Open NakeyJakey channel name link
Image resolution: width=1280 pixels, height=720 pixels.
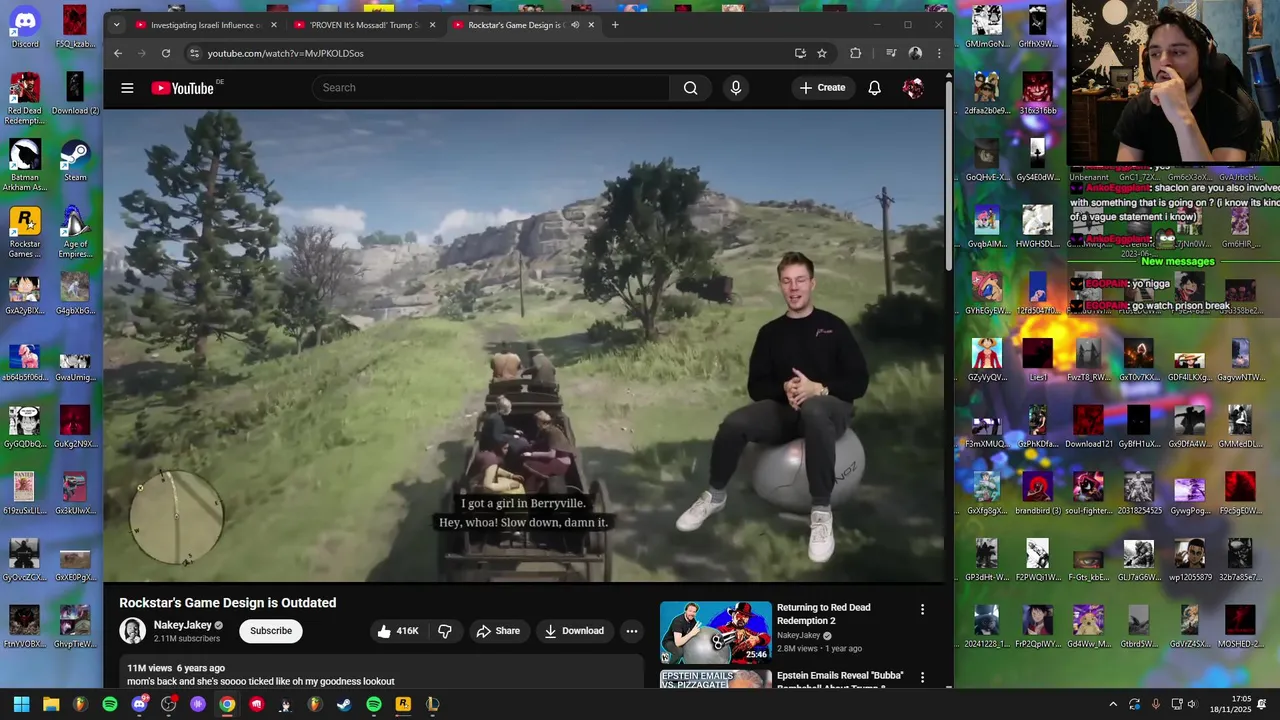(183, 625)
